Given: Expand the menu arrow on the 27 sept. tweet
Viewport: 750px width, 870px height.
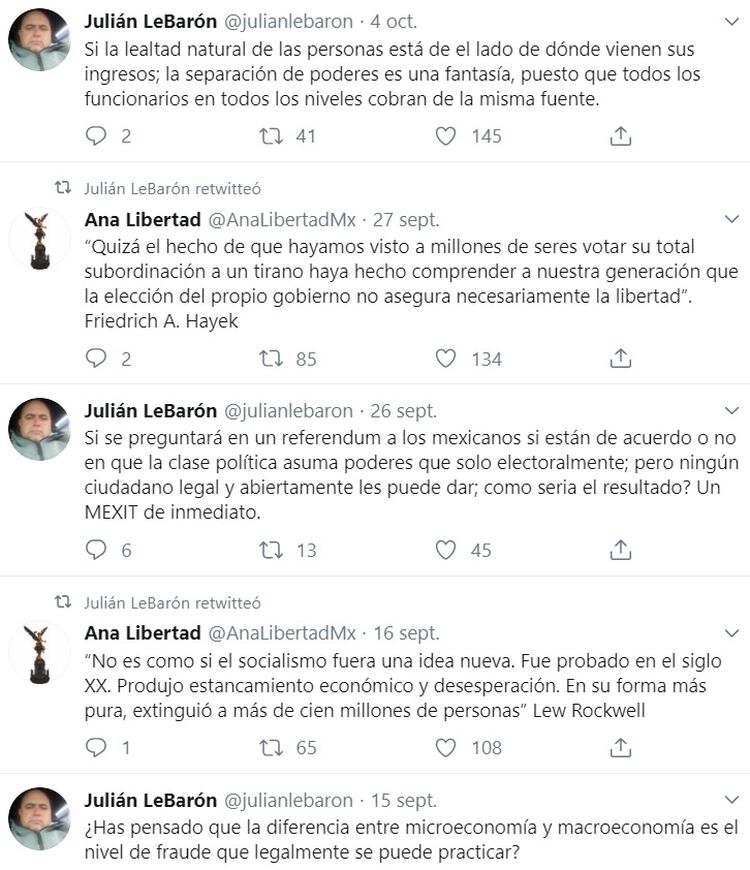Looking at the screenshot, I should point(732,219).
